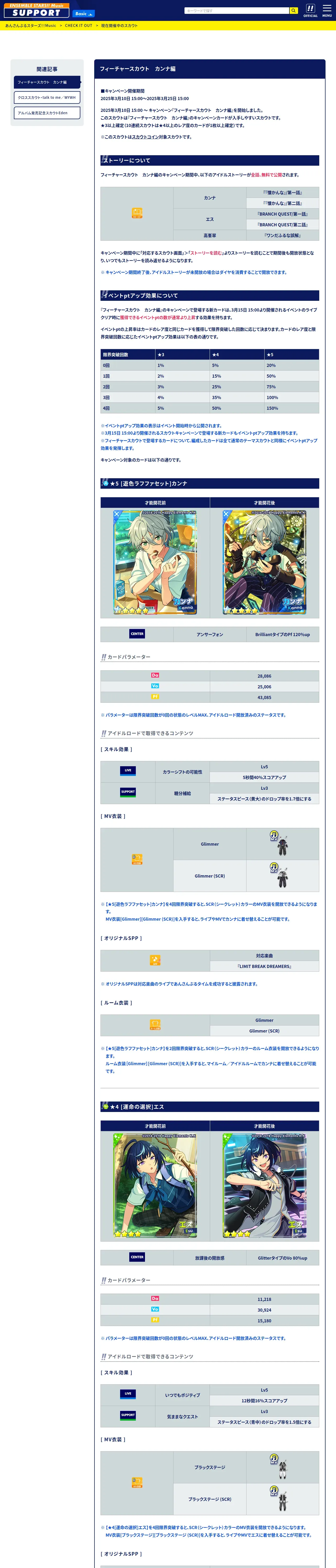Click BrilliantタイプのPf 120%up cell
The image size is (336, 1568).
[282, 634]
